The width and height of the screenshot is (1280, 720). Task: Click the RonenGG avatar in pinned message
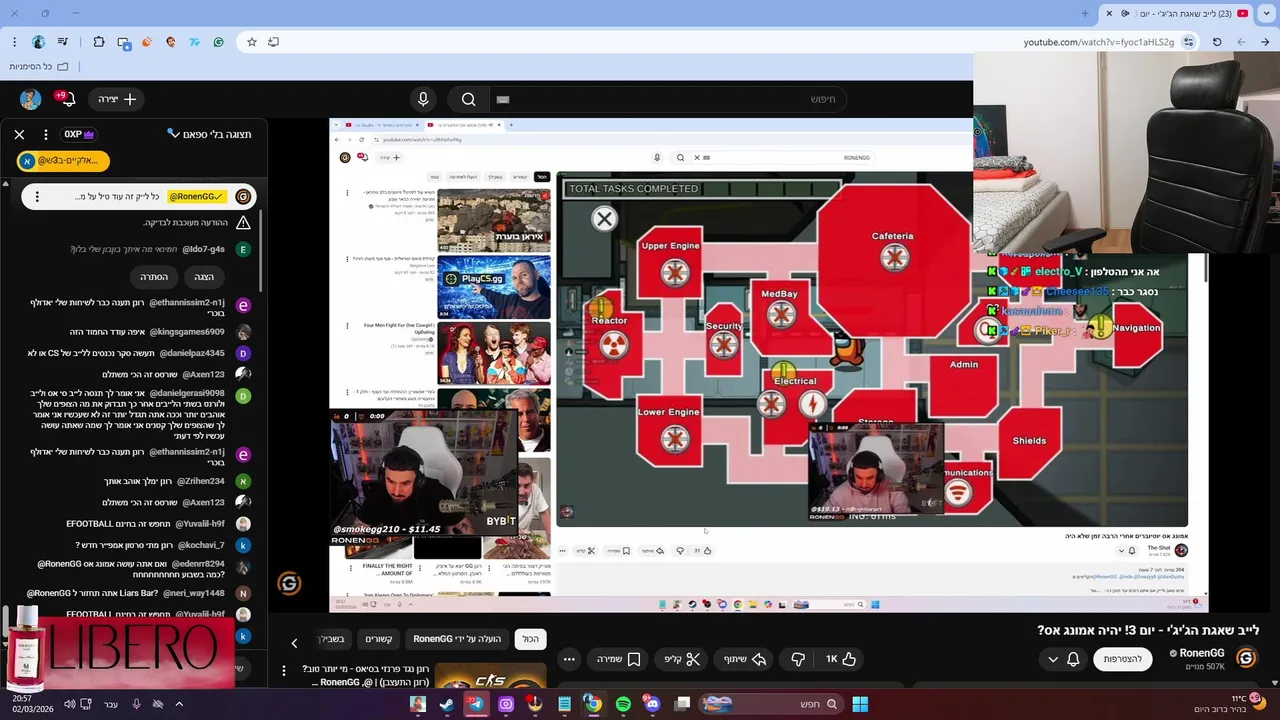243,197
